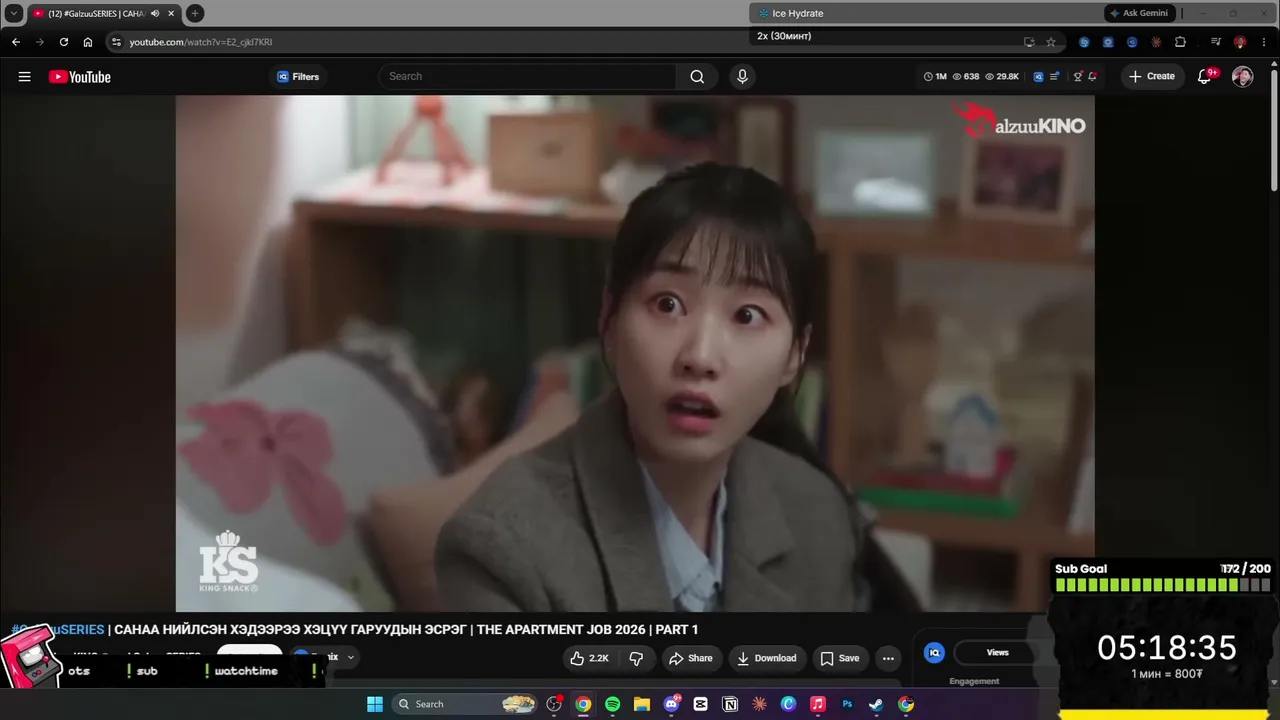Install app icon in address bar

pyautogui.click(x=1029, y=42)
